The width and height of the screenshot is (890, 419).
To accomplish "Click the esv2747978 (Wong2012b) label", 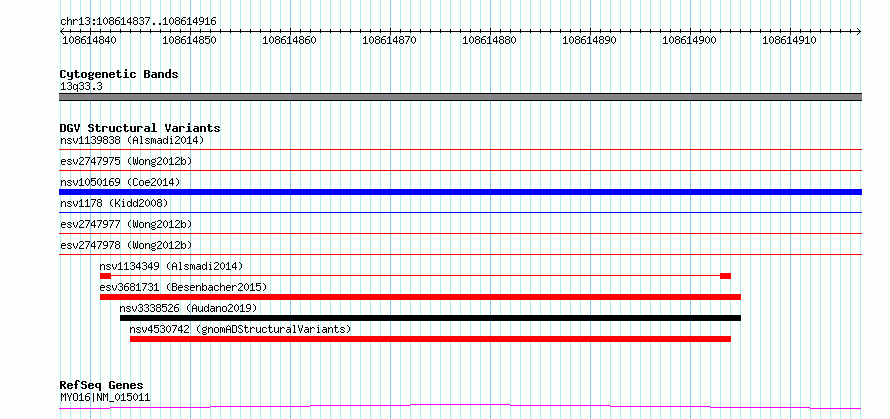I will (126, 245).
